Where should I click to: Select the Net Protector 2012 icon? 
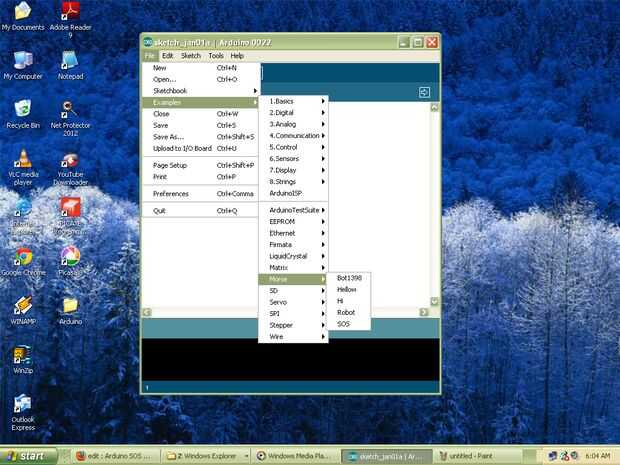pos(70,118)
